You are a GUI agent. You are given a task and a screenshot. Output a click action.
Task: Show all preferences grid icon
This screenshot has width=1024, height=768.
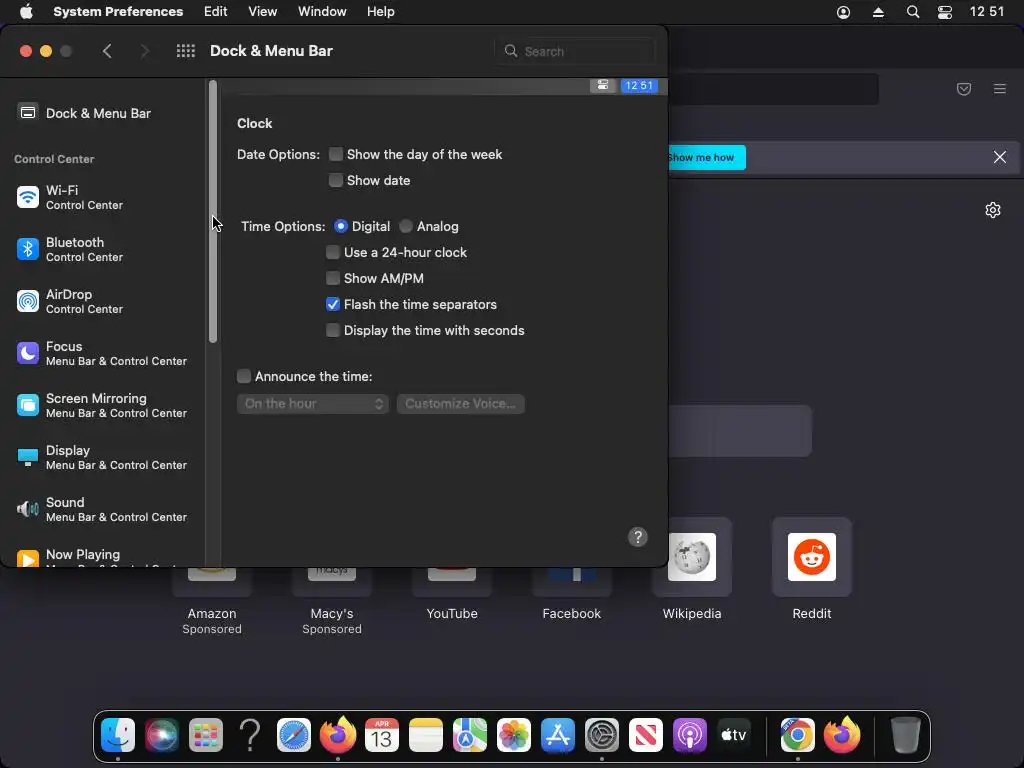[x=185, y=51]
